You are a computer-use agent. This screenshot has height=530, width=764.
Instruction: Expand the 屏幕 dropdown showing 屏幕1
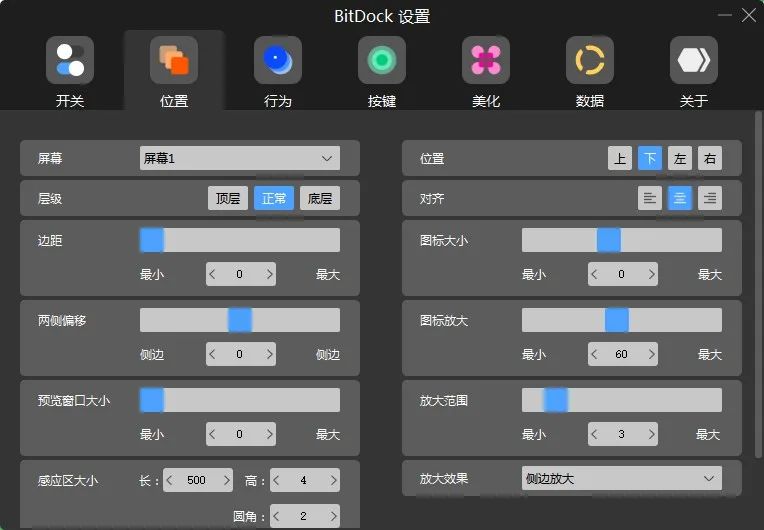tap(240, 158)
